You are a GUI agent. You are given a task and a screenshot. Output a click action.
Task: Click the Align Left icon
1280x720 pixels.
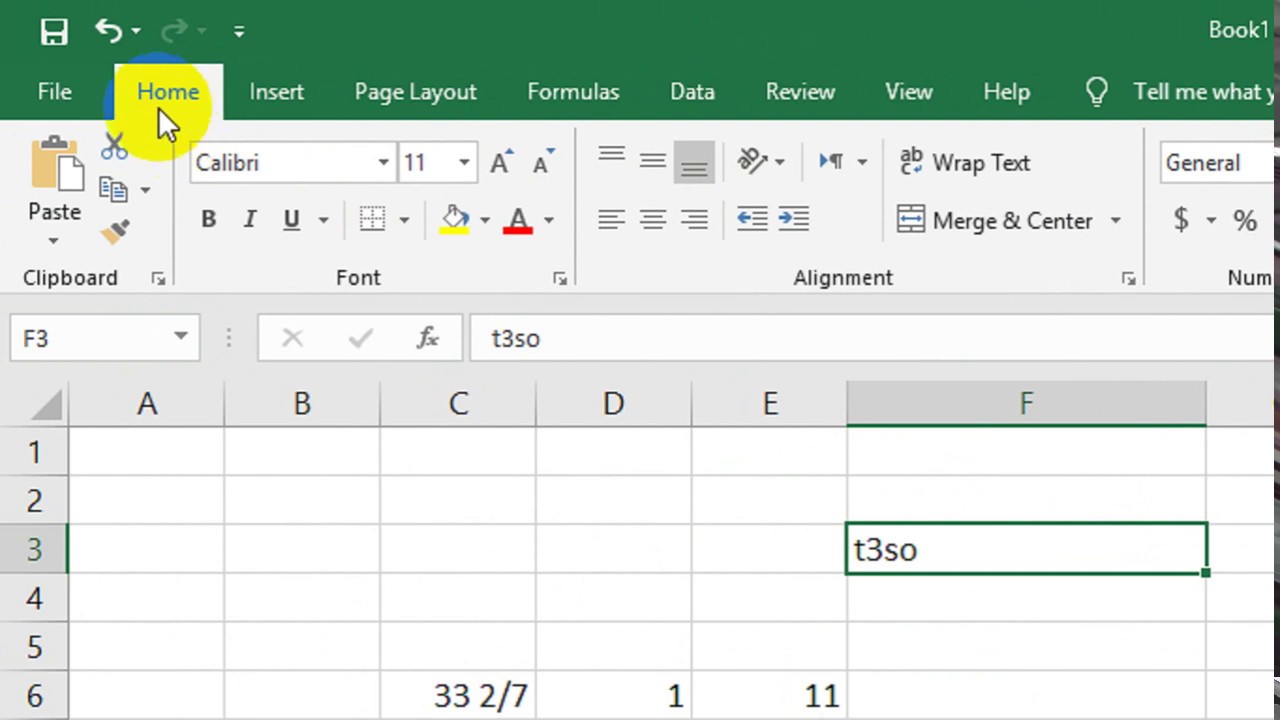[x=611, y=219]
